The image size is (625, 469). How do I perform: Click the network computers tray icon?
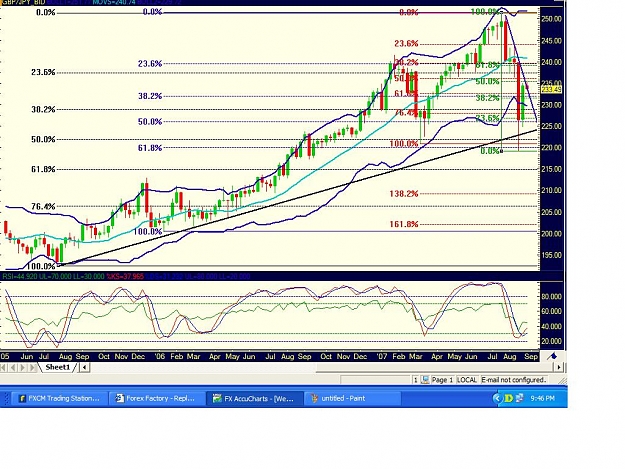[519, 398]
